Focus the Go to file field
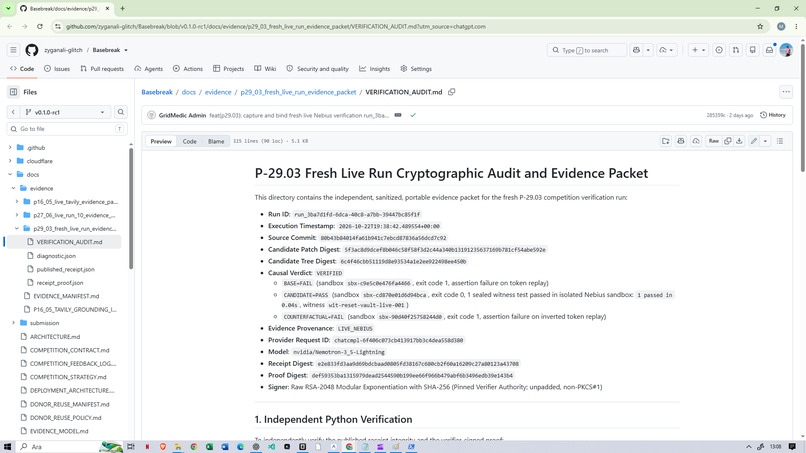Image resolution: width=806 pixels, height=453 pixels. pyautogui.click(x=67, y=129)
